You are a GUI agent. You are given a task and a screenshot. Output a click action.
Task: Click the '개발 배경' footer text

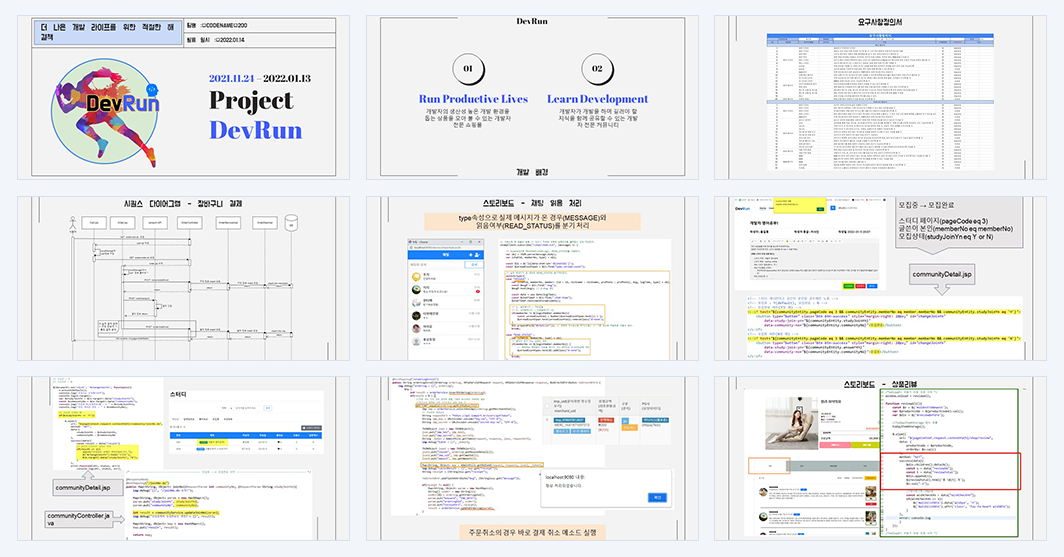pos(531,172)
